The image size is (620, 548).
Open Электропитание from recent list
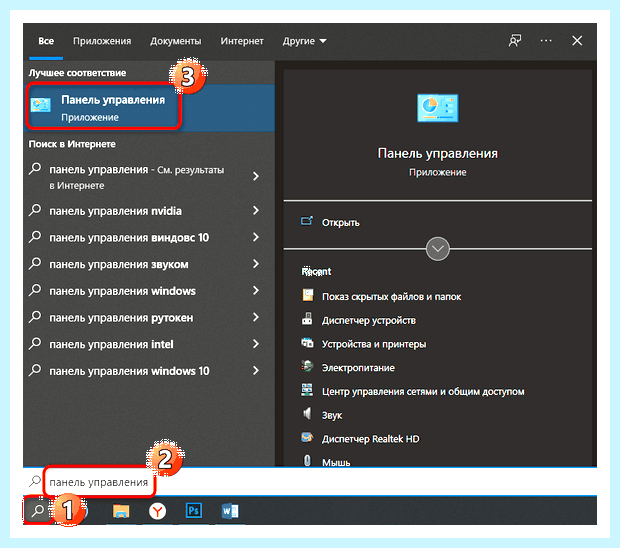[358, 368]
